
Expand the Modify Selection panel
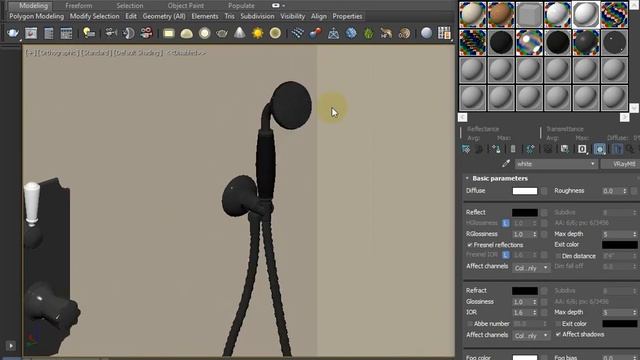pyautogui.click(x=94, y=16)
